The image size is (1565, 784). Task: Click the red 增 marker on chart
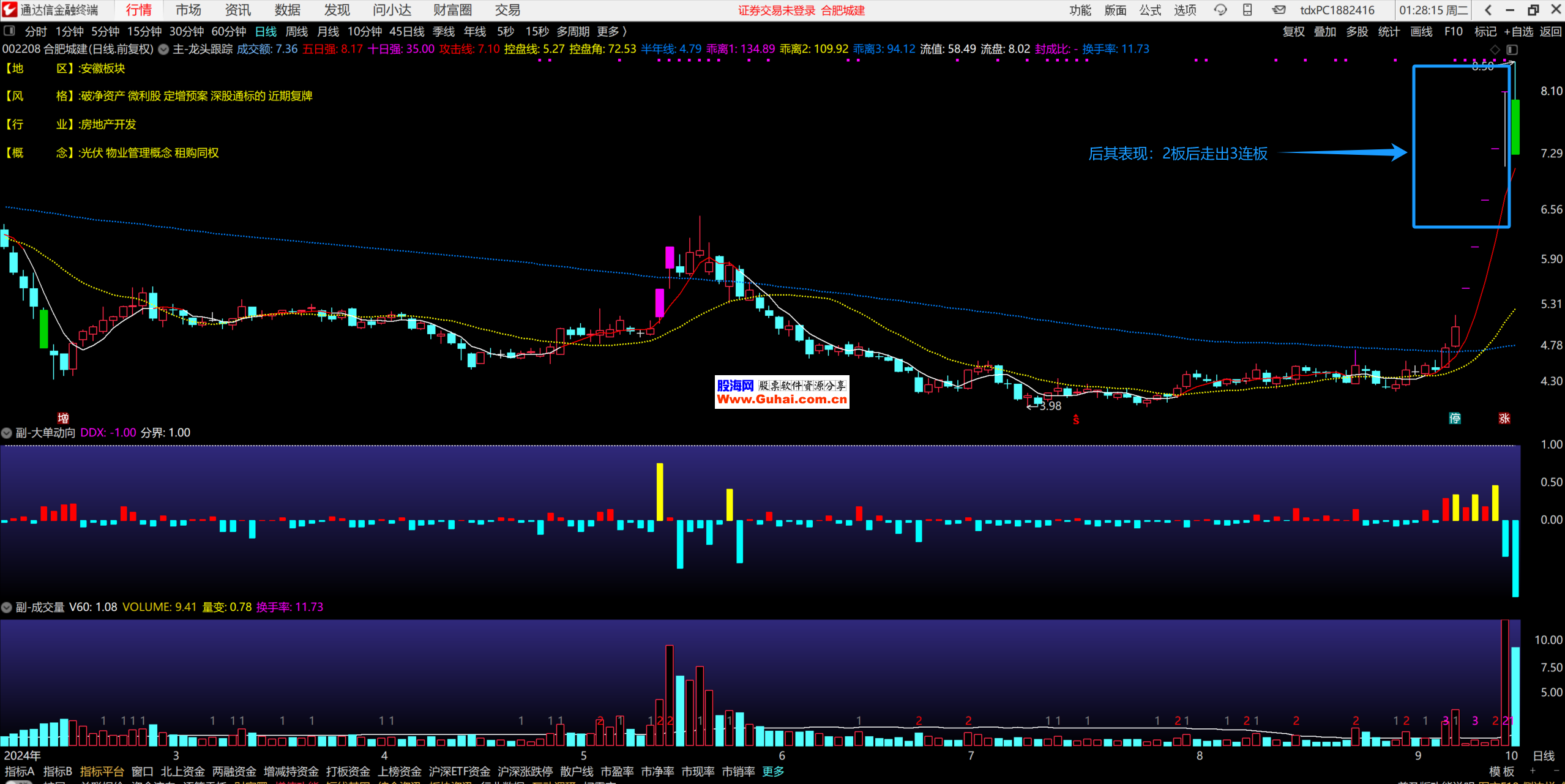pos(63,418)
